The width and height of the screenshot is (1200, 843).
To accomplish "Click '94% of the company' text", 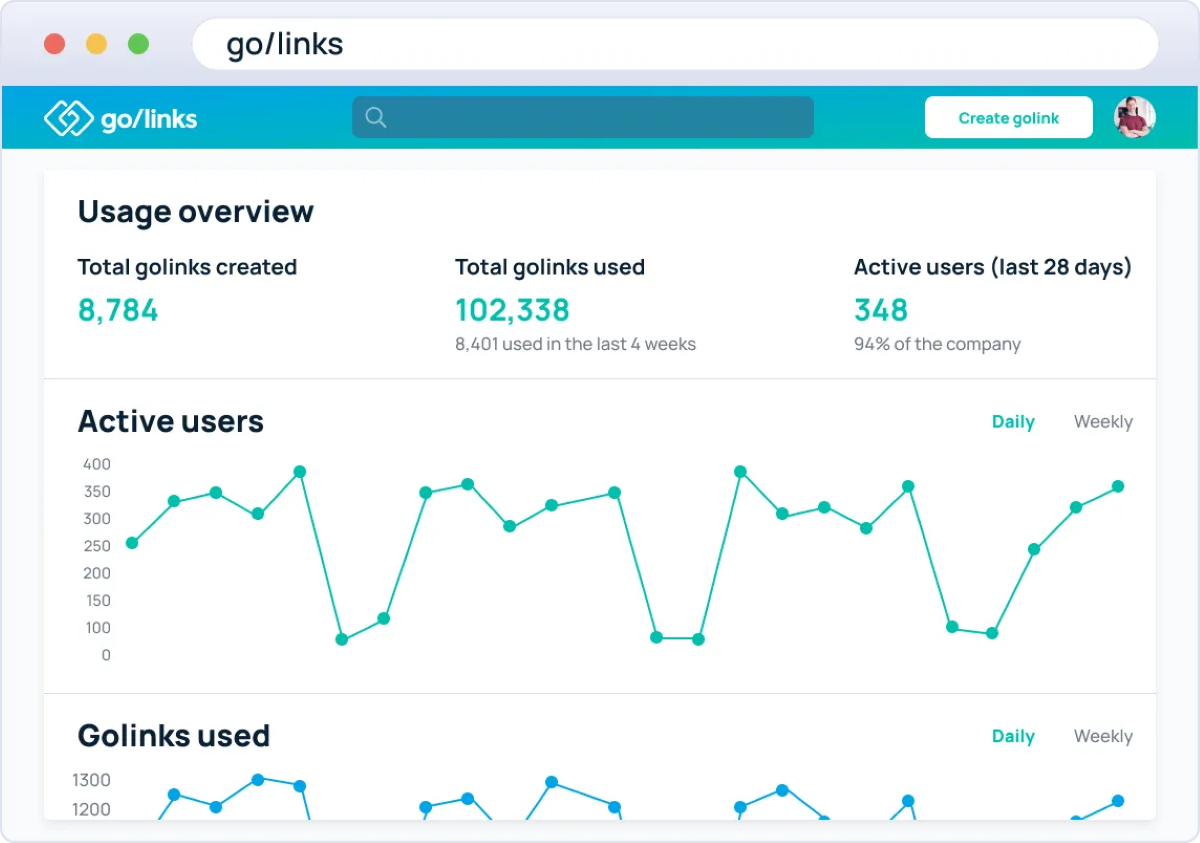I will [x=937, y=344].
